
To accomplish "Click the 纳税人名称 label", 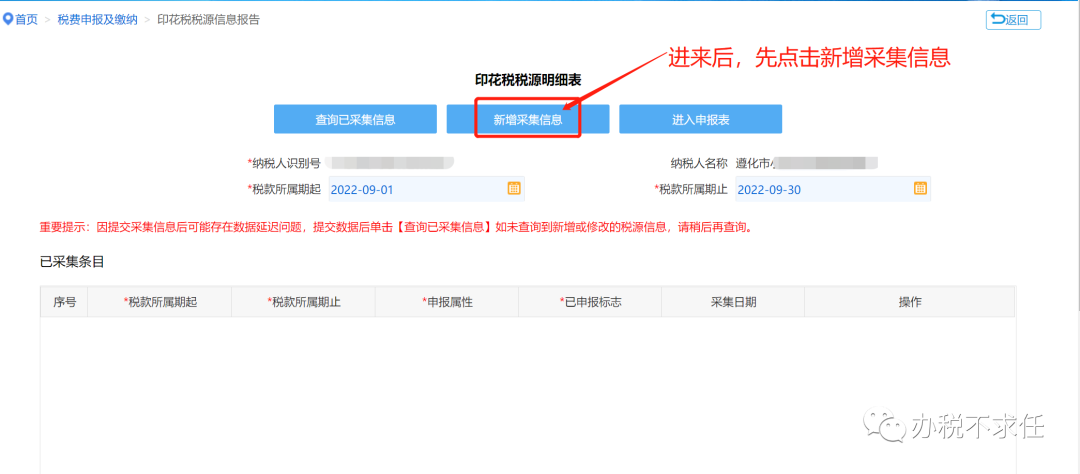I will click(699, 163).
